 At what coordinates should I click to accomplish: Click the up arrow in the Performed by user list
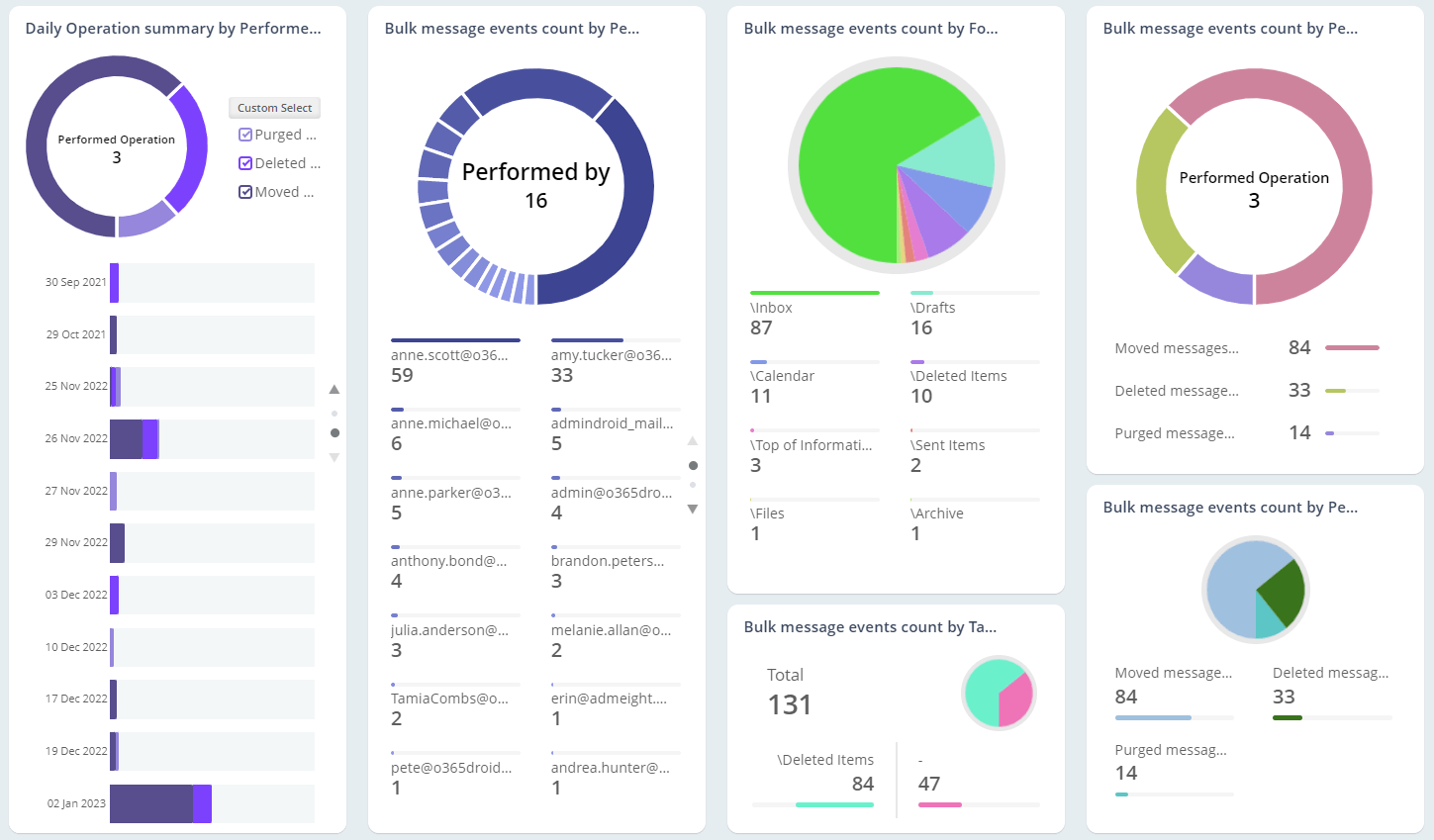pyautogui.click(x=693, y=441)
